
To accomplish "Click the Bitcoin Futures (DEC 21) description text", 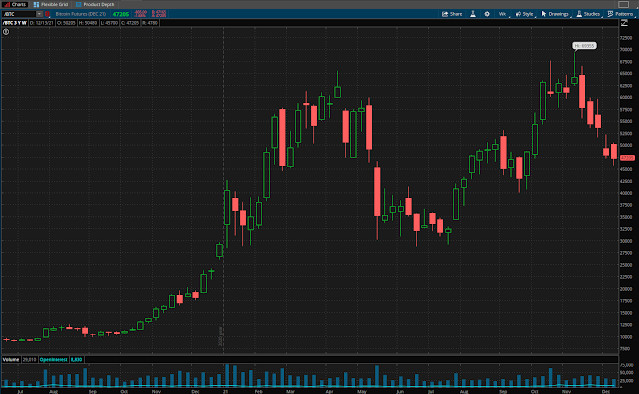I will [x=81, y=14].
